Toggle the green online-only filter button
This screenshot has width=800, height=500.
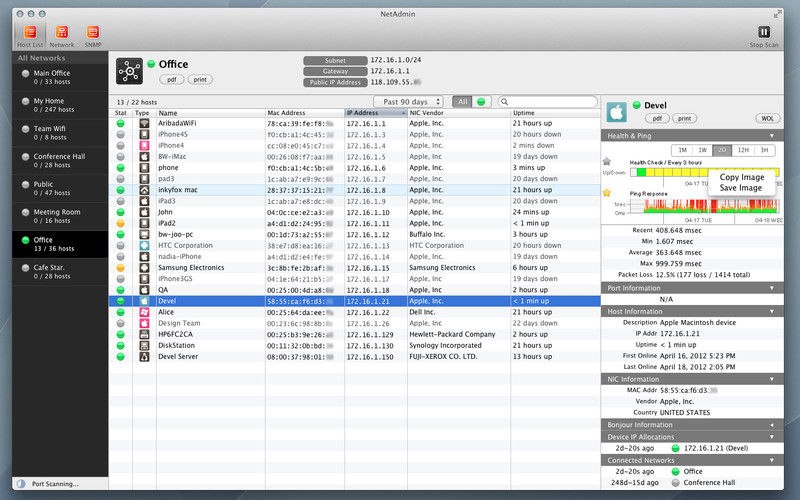[x=481, y=102]
